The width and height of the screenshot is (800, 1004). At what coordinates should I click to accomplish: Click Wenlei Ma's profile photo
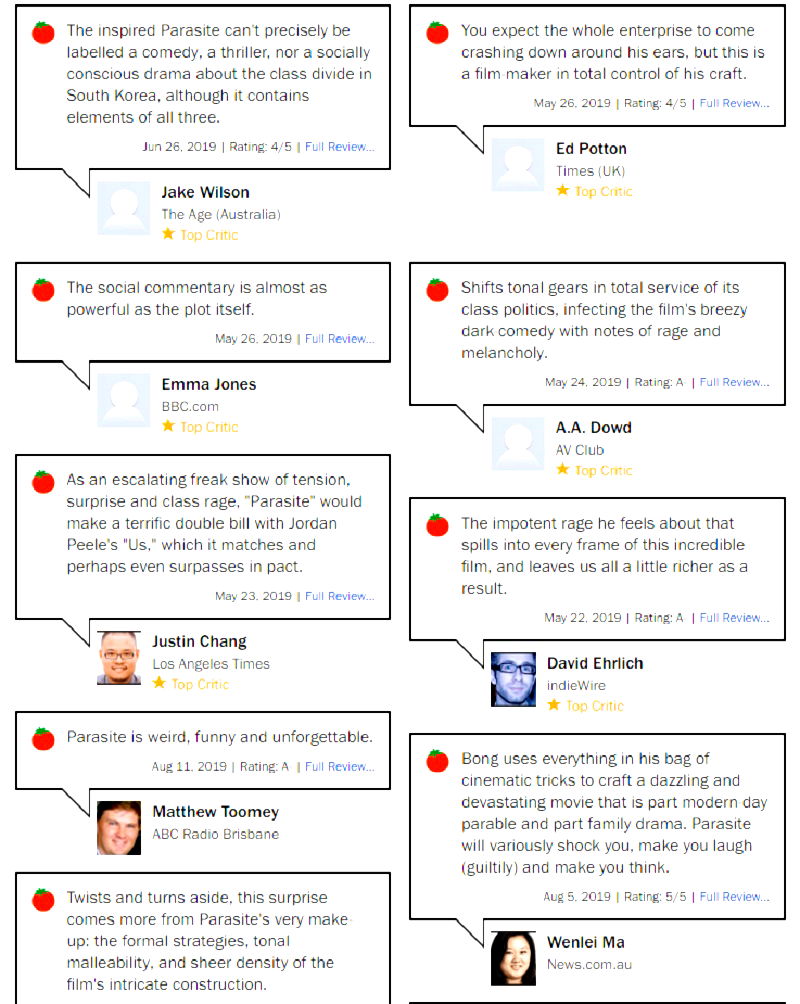(x=513, y=958)
